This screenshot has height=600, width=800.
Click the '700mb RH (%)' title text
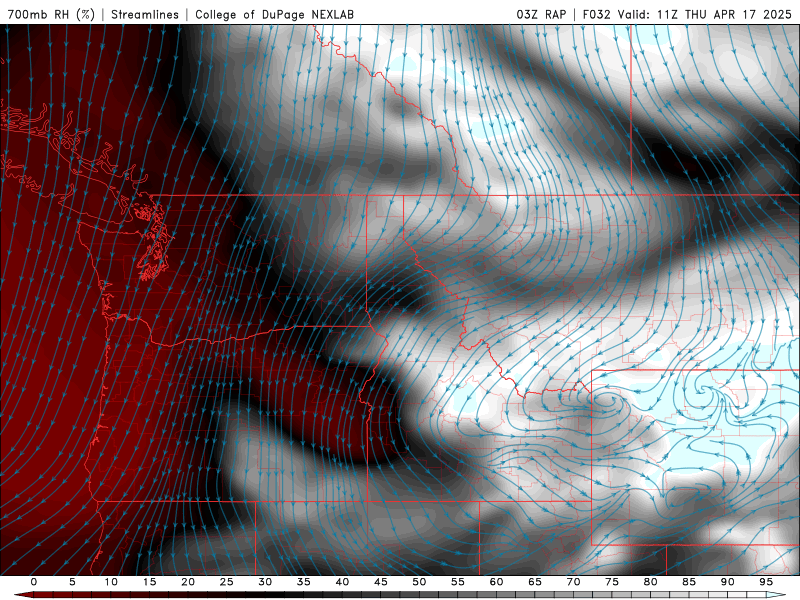(52, 14)
